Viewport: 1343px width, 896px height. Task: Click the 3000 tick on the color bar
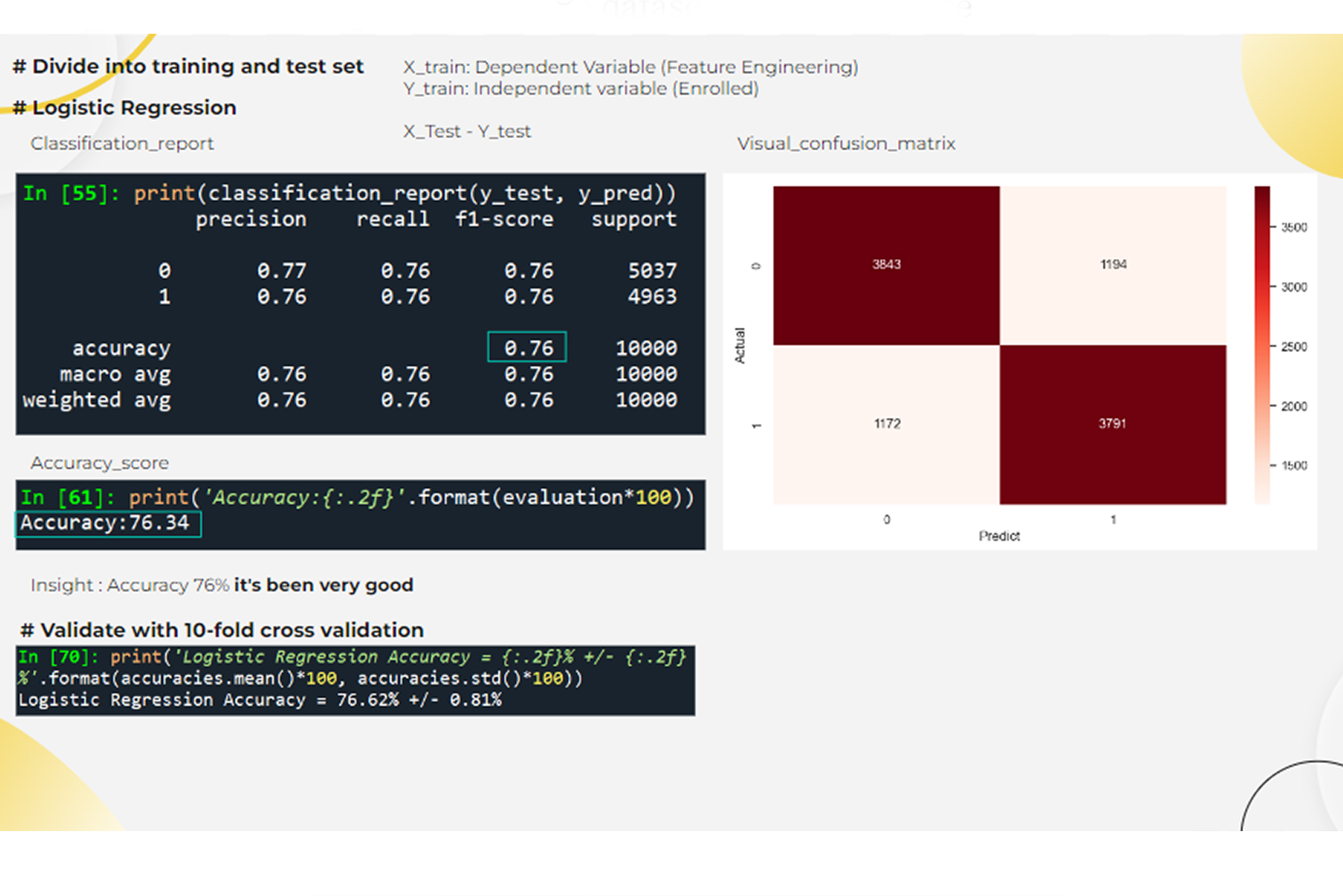pyautogui.click(x=1293, y=287)
